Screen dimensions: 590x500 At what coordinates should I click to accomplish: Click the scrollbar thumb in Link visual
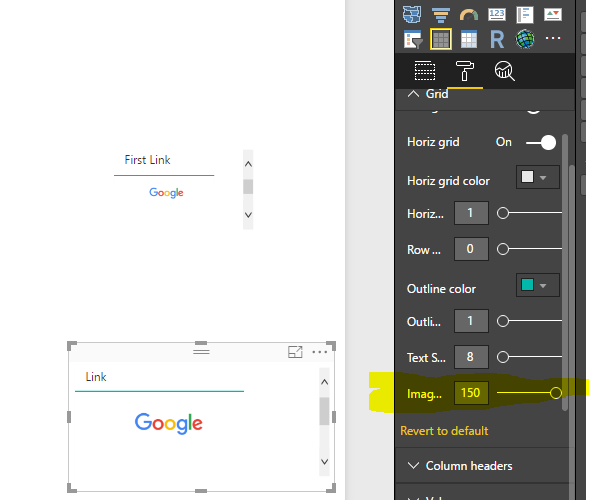324,411
